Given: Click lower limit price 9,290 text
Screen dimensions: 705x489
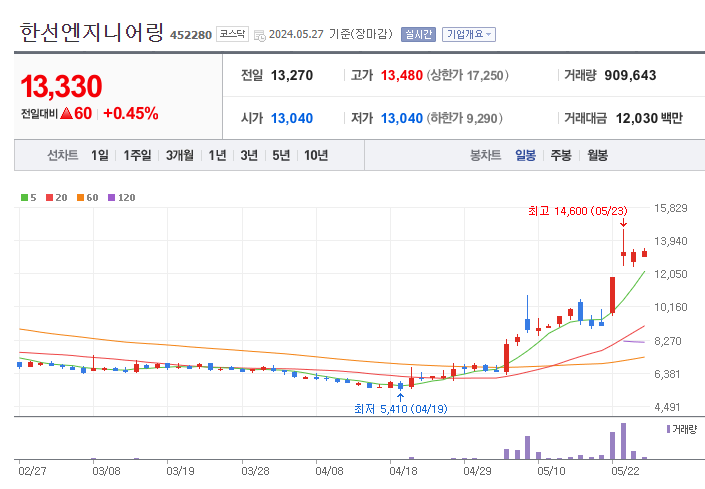Looking at the screenshot, I should click(x=464, y=118).
